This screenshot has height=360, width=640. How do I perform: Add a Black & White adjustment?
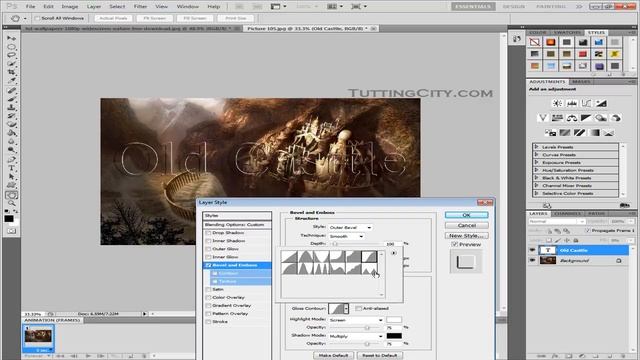(586, 118)
